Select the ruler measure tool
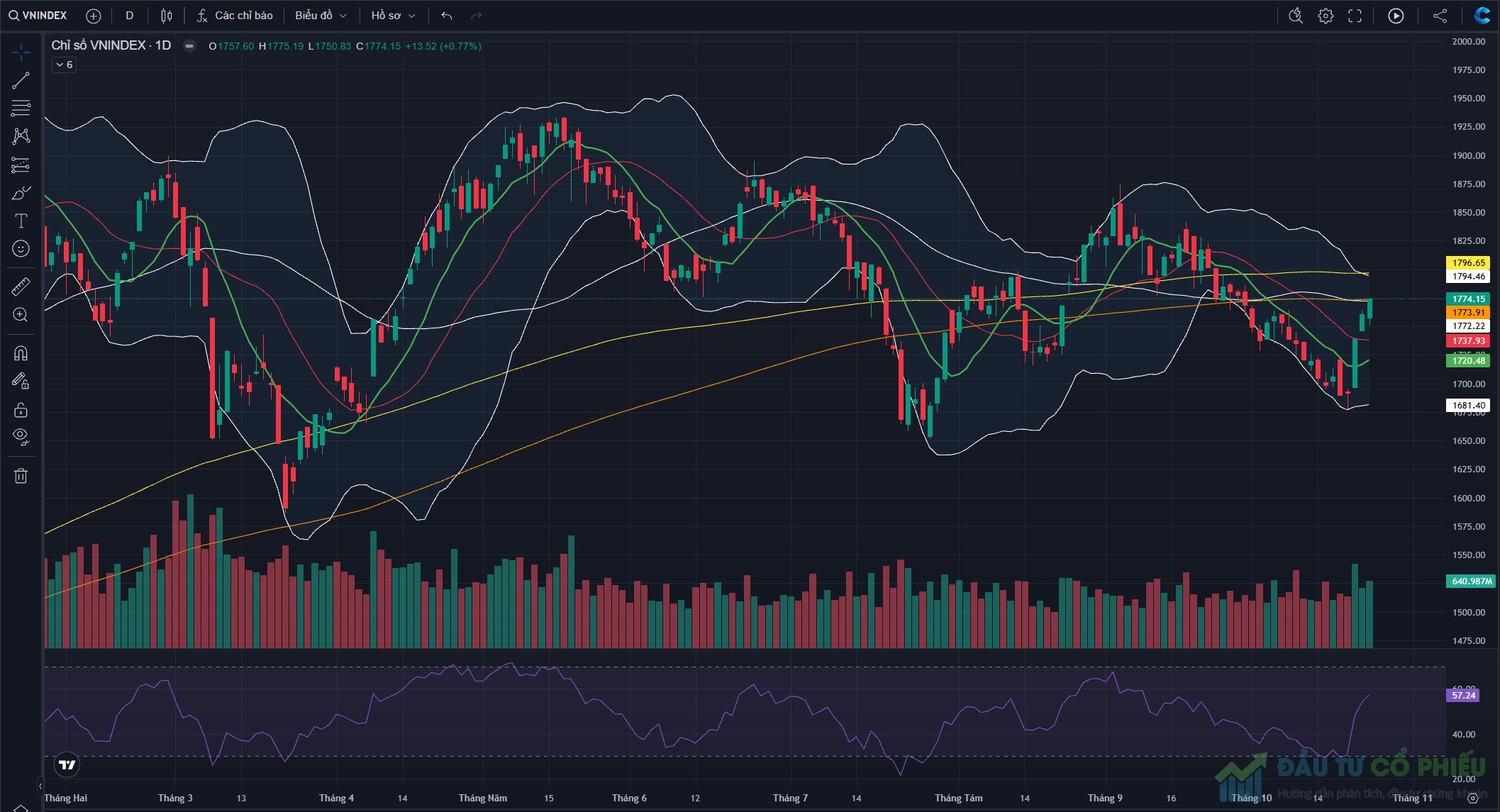Viewport: 1500px width, 812px height. tap(21, 287)
